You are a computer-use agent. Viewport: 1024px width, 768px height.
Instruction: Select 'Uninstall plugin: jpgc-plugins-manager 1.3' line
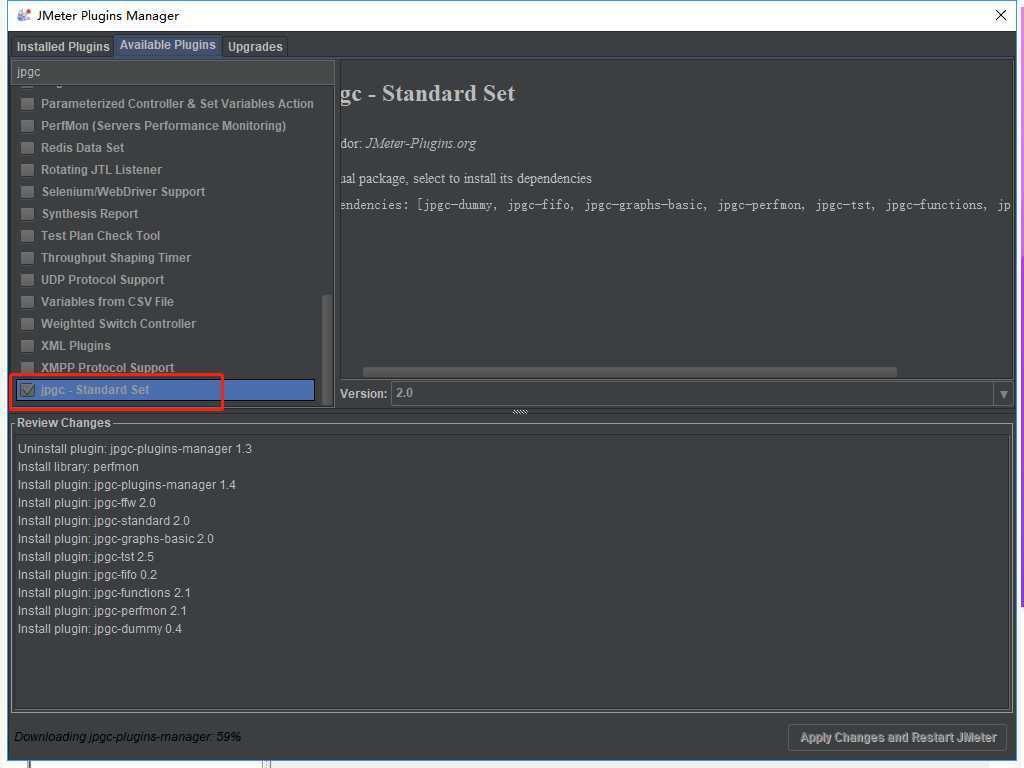tap(135, 449)
